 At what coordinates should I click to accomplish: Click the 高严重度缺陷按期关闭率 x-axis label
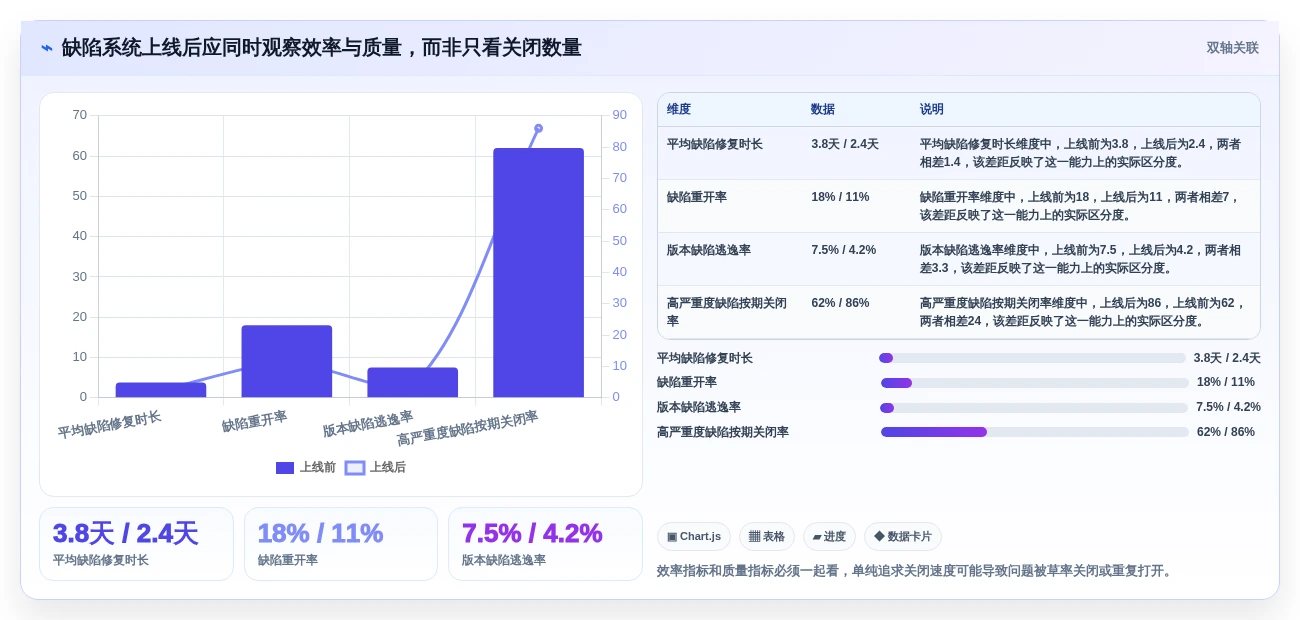coord(467,429)
